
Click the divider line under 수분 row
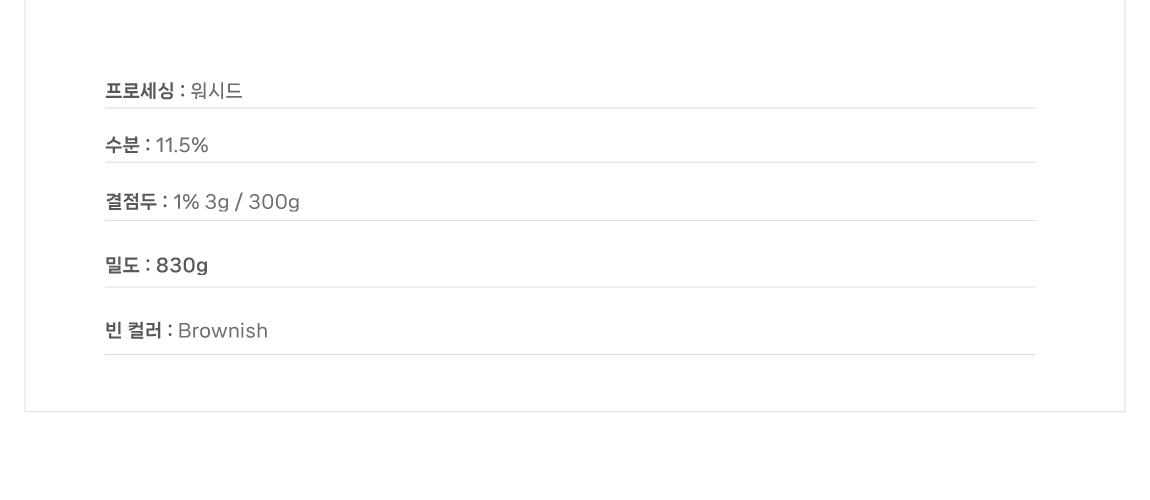tap(570, 163)
